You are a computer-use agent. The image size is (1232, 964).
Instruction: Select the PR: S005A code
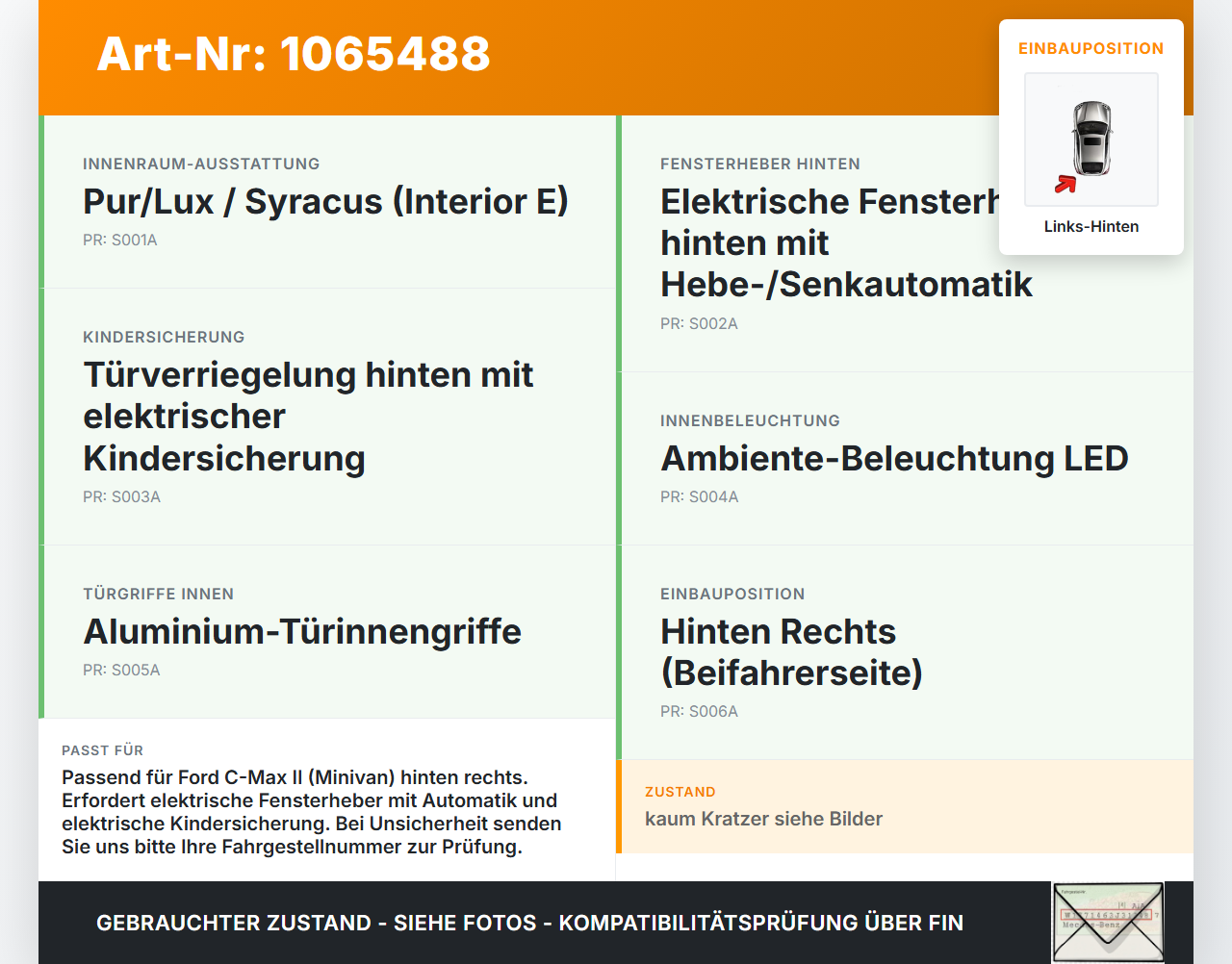point(121,670)
